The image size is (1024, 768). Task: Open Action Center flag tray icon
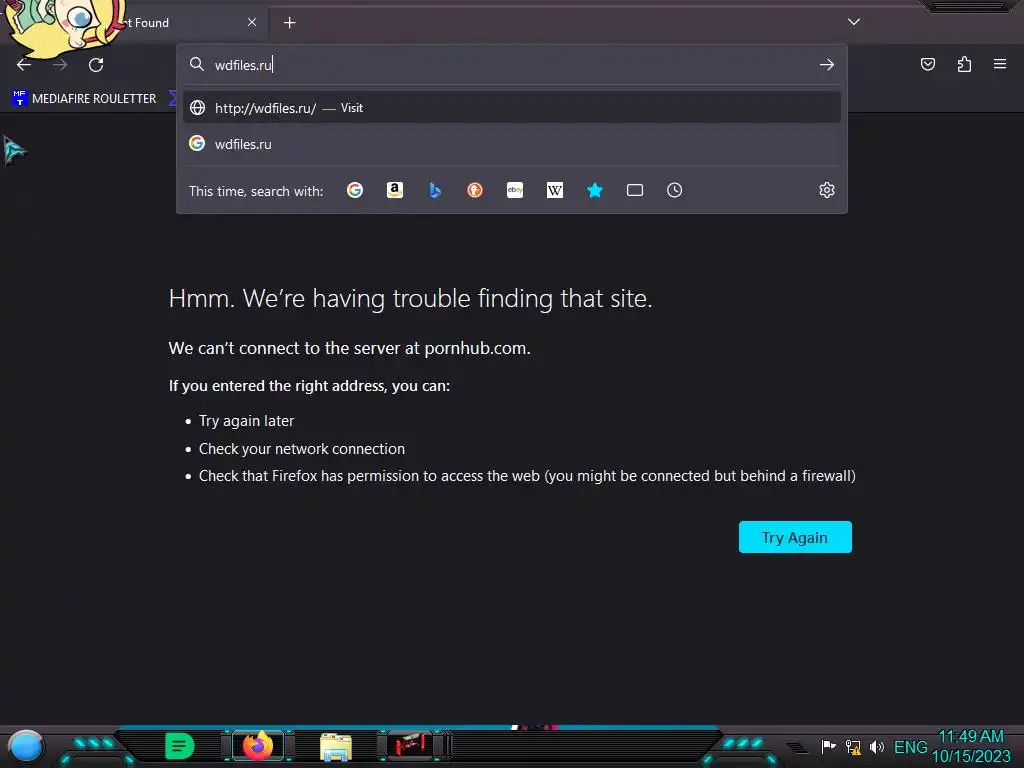[x=828, y=746]
